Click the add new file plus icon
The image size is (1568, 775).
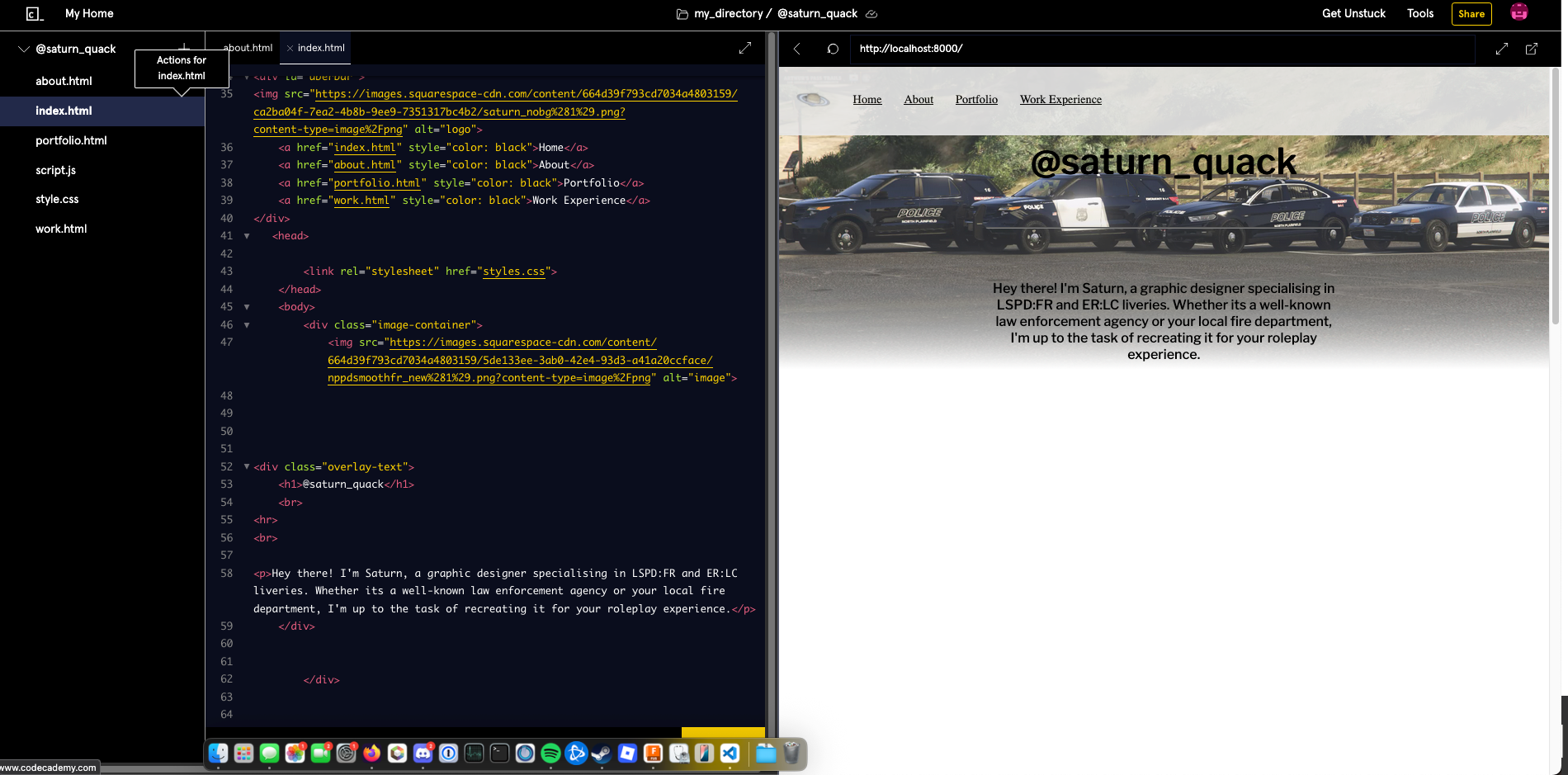point(184,46)
